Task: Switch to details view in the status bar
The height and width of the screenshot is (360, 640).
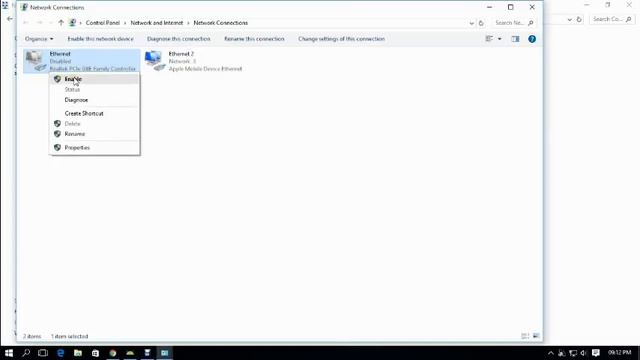Action: click(525, 336)
